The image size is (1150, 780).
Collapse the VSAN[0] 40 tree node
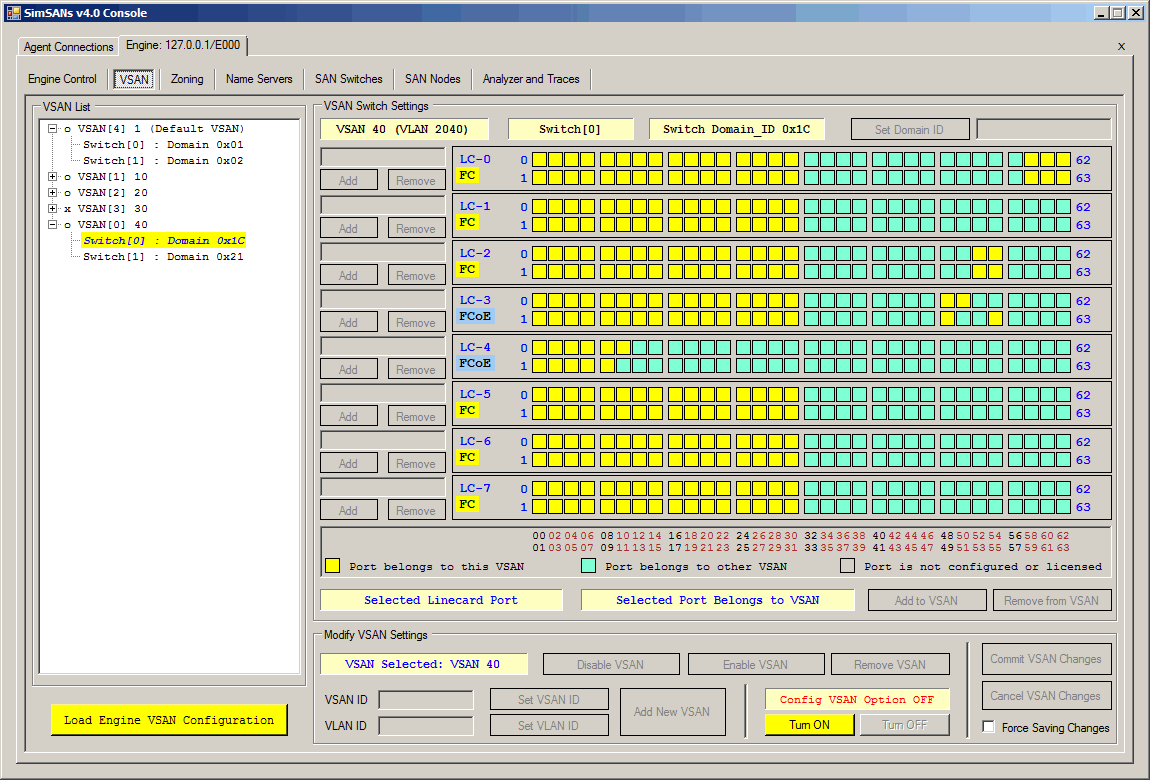click(53, 225)
